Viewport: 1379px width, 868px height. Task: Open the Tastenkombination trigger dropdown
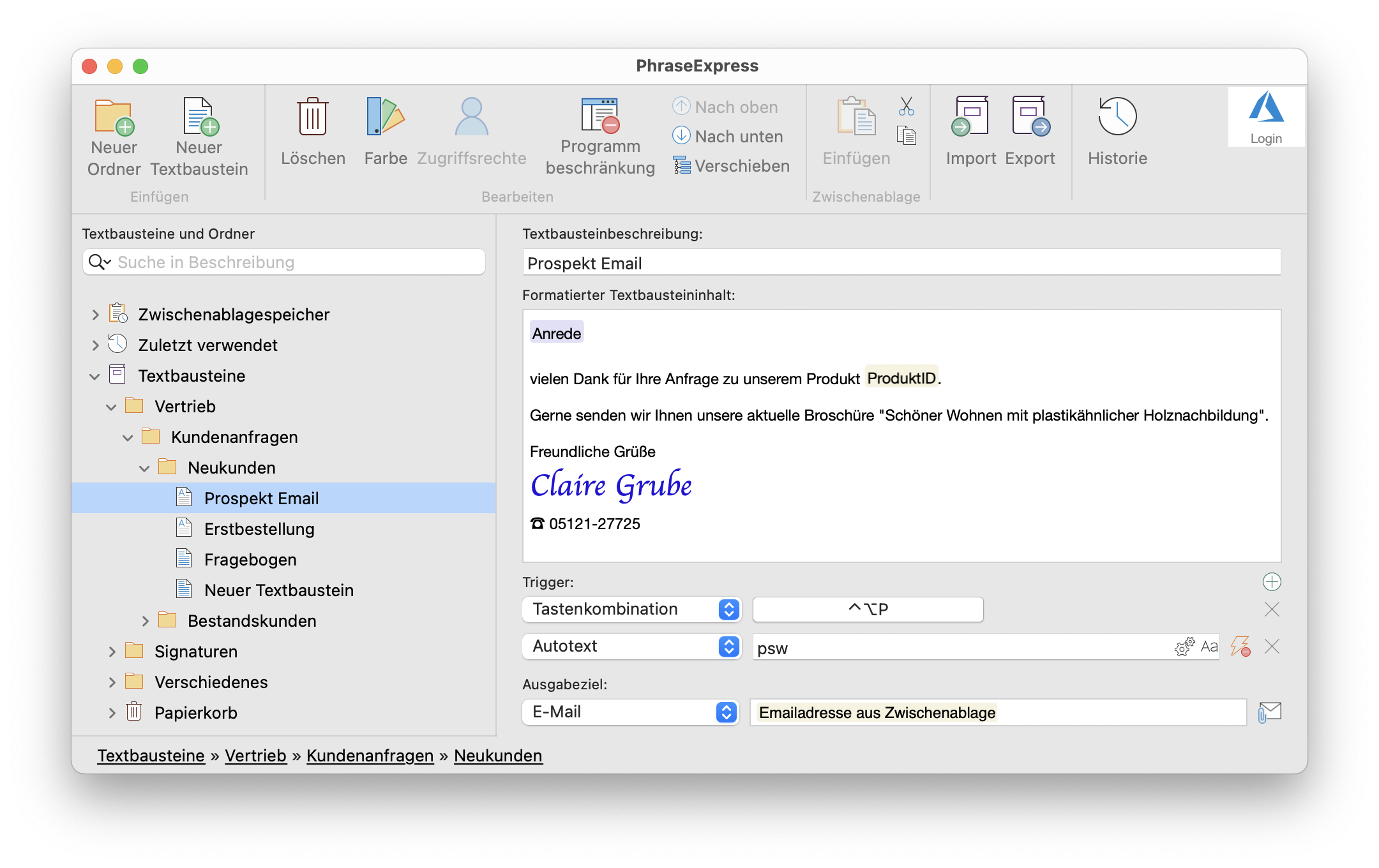coord(631,609)
